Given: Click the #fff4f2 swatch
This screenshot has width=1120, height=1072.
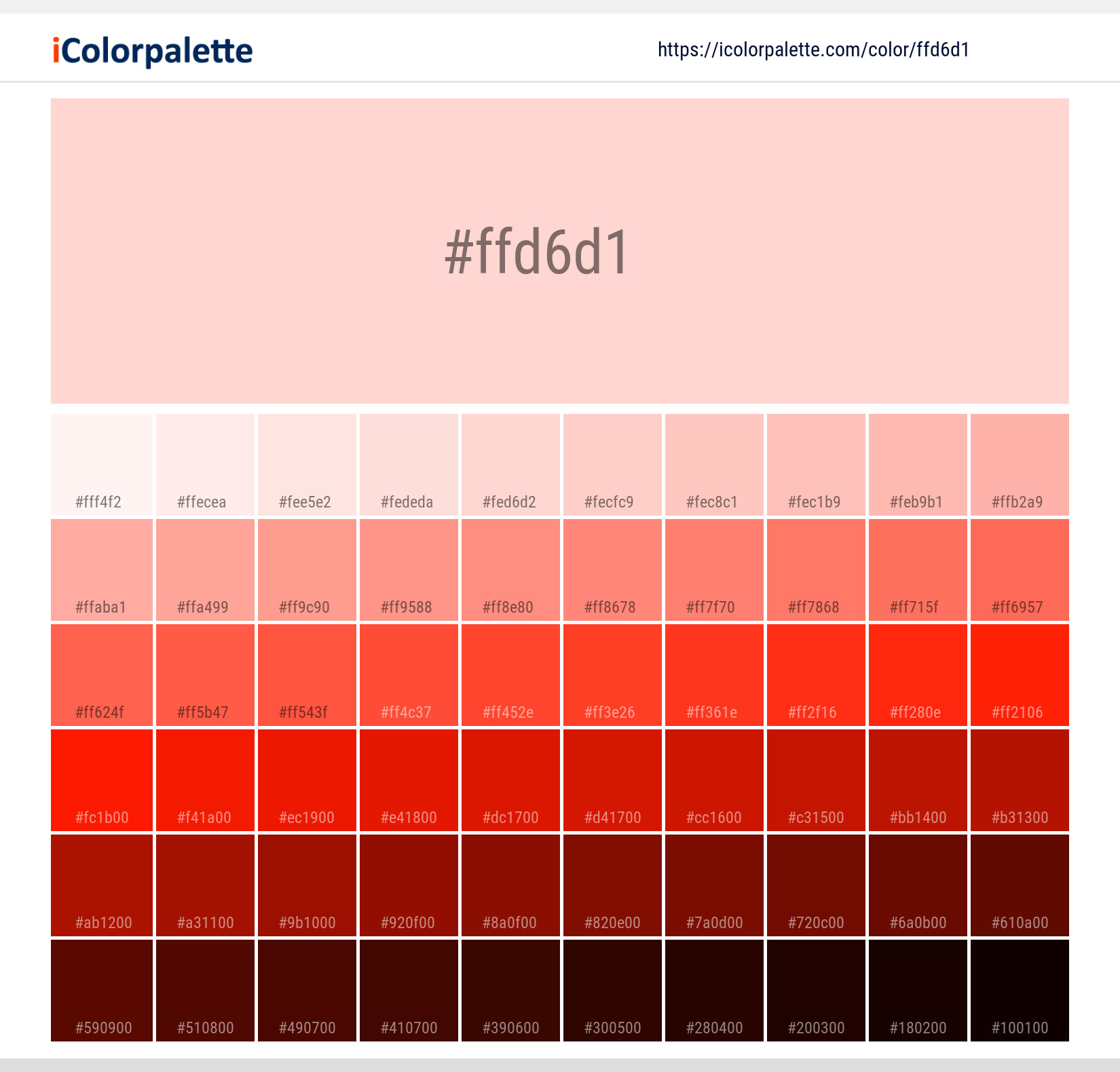Looking at the screenshot, I should pyautogui.click(x=101, y=465).
